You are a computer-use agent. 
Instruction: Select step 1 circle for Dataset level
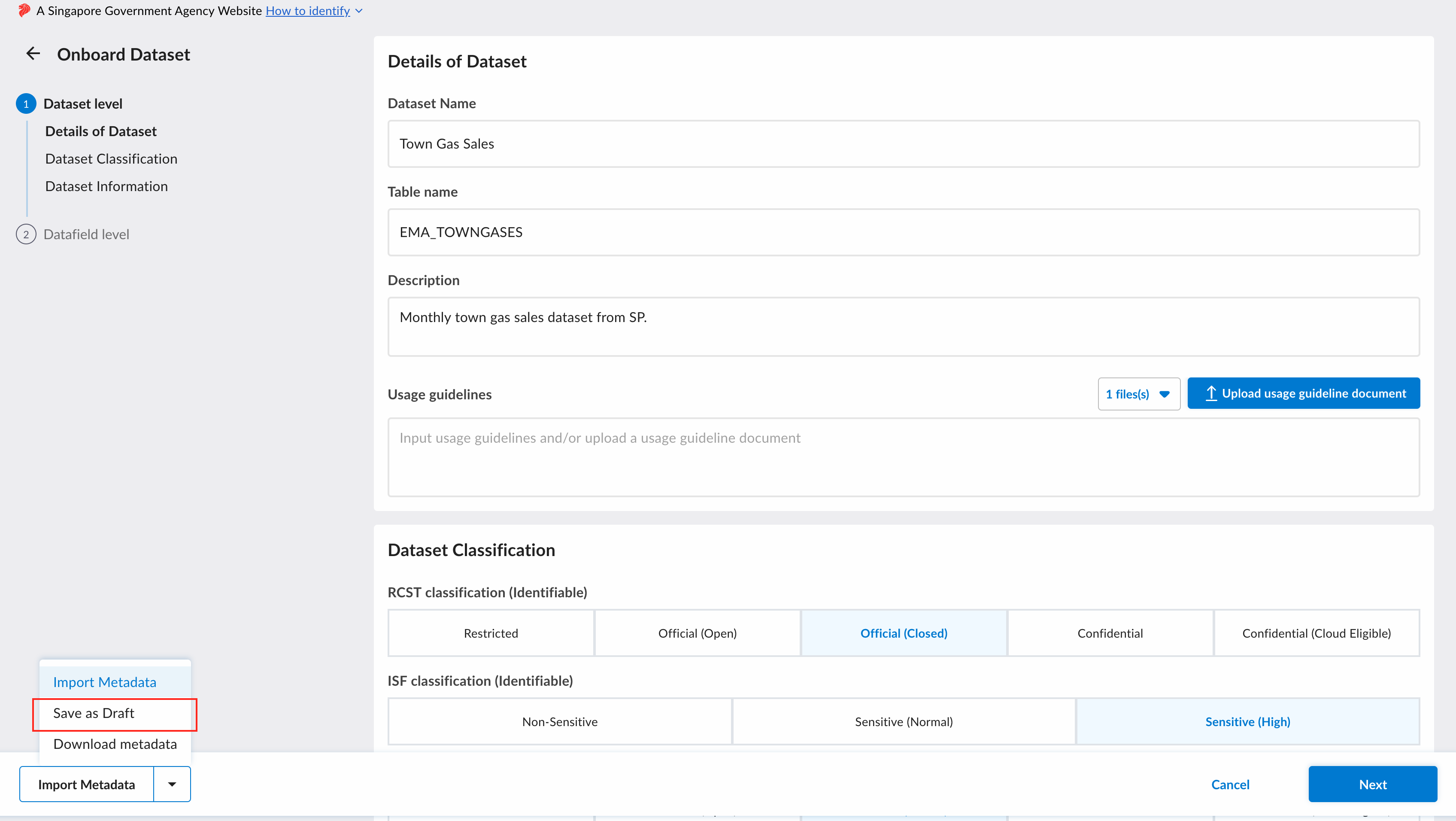tap(26, 103)
